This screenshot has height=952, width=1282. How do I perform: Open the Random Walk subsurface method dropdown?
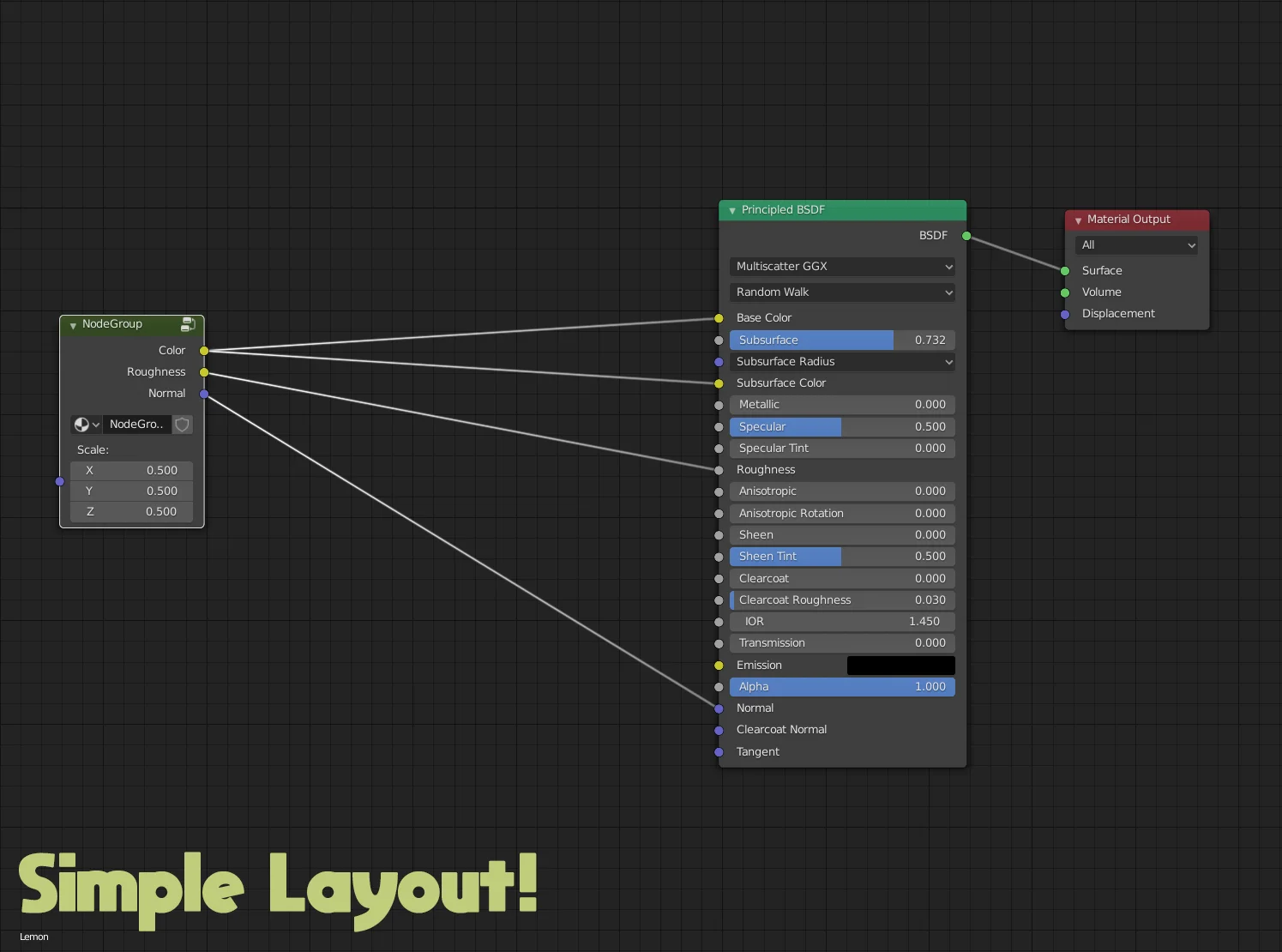tap(841, 292)
